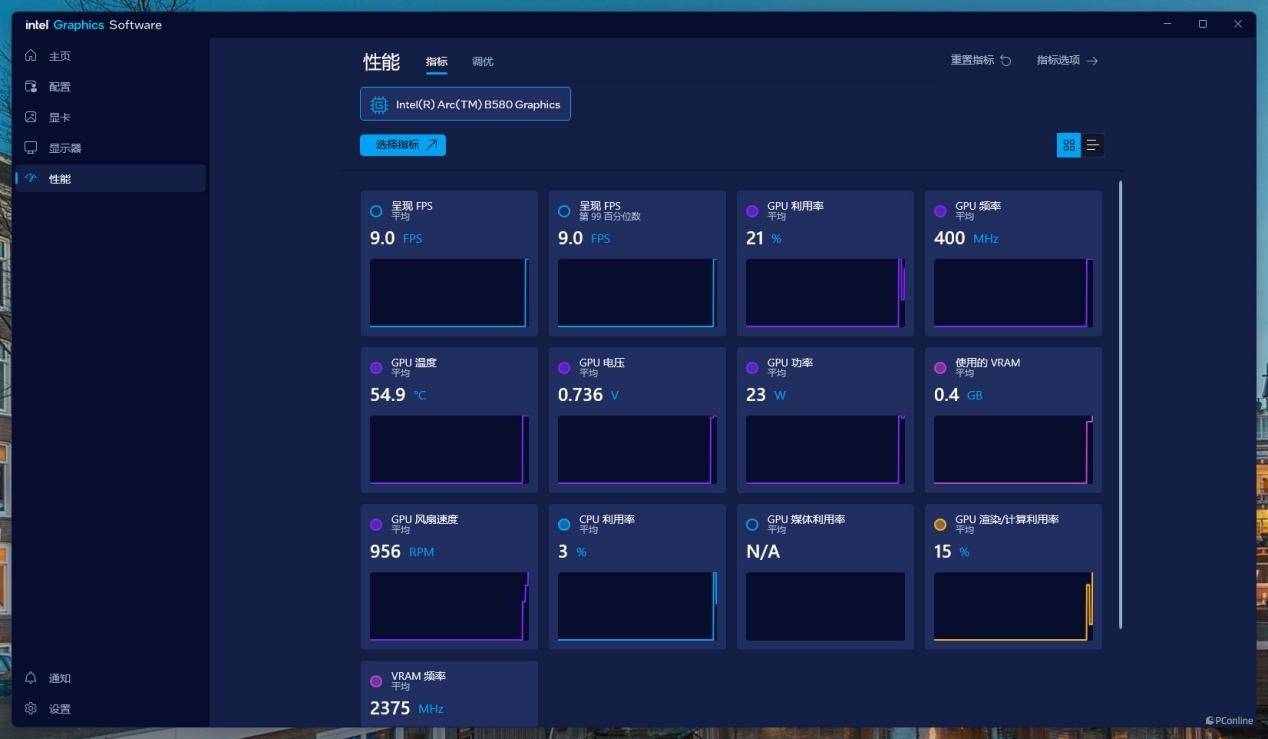The width and height of the screenshot is (1268, 739).
Task: Click the 显示器 monitor icon in sidebar
Action: pos(31,148)
